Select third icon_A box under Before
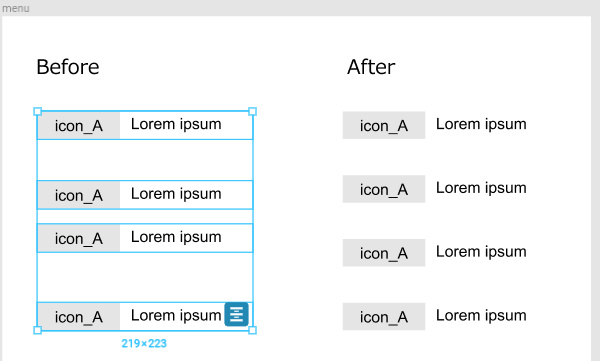Image resolution: width=600 pixels, height=361 pixels. coord(79,238)
